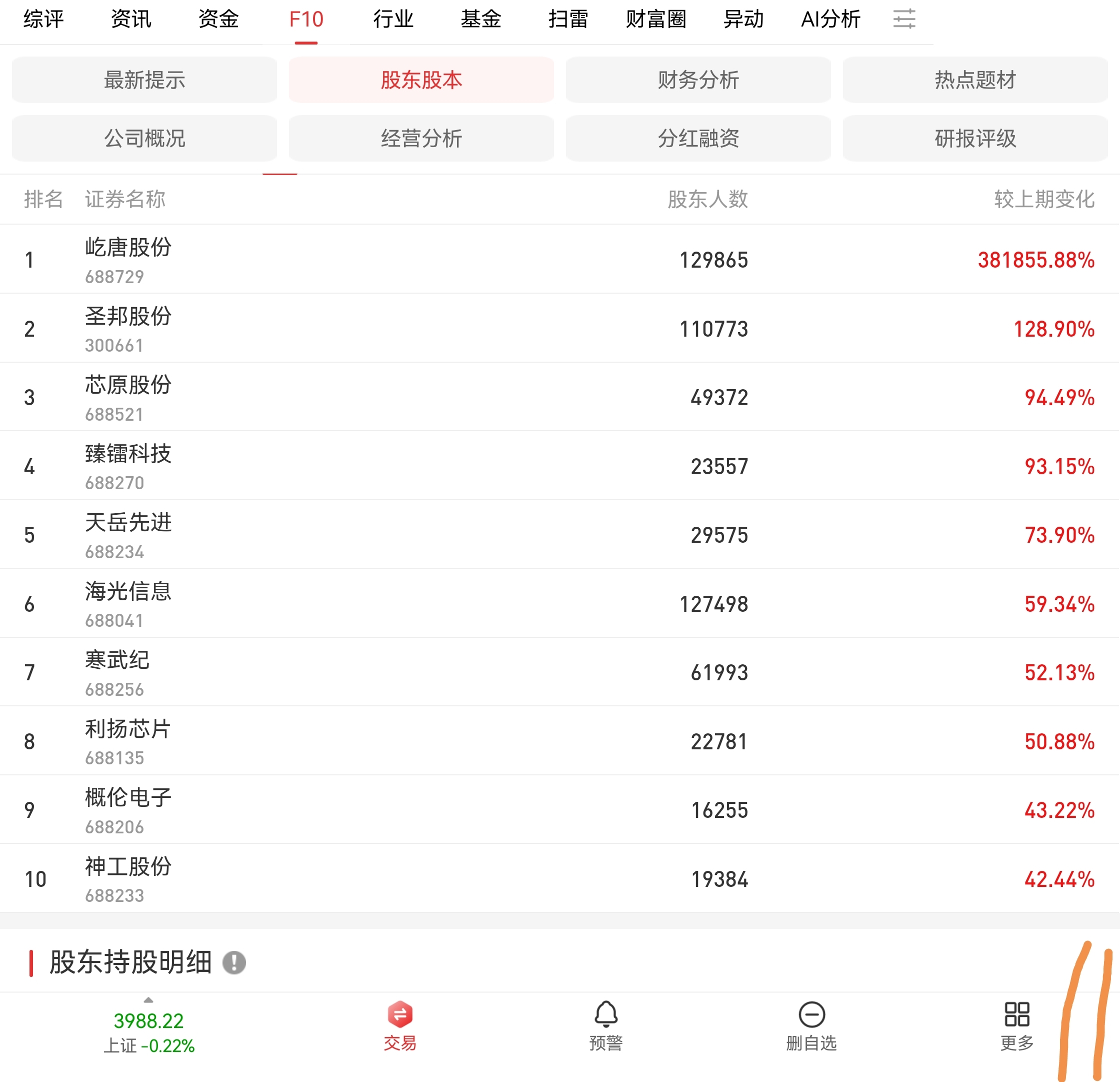This screenshot has height=1082, width=1120.
Task: Select the 热点题材 button
Action: (975, 80)
